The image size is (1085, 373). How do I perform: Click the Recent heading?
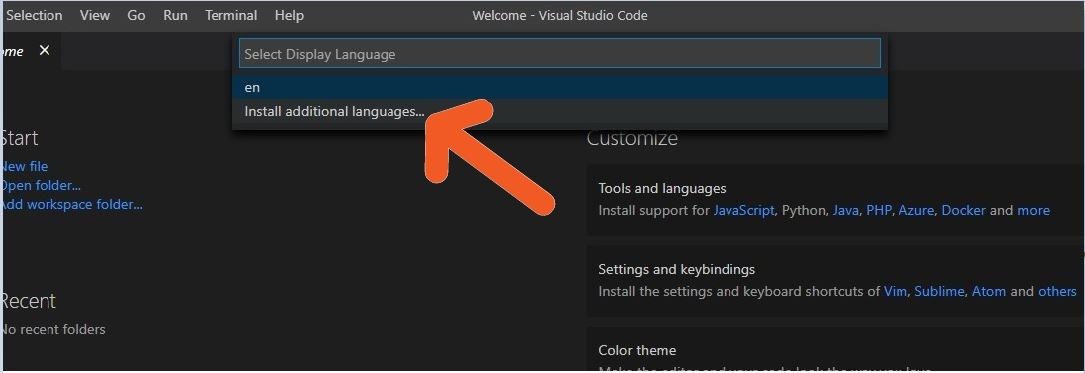click(x=28, y=301)
